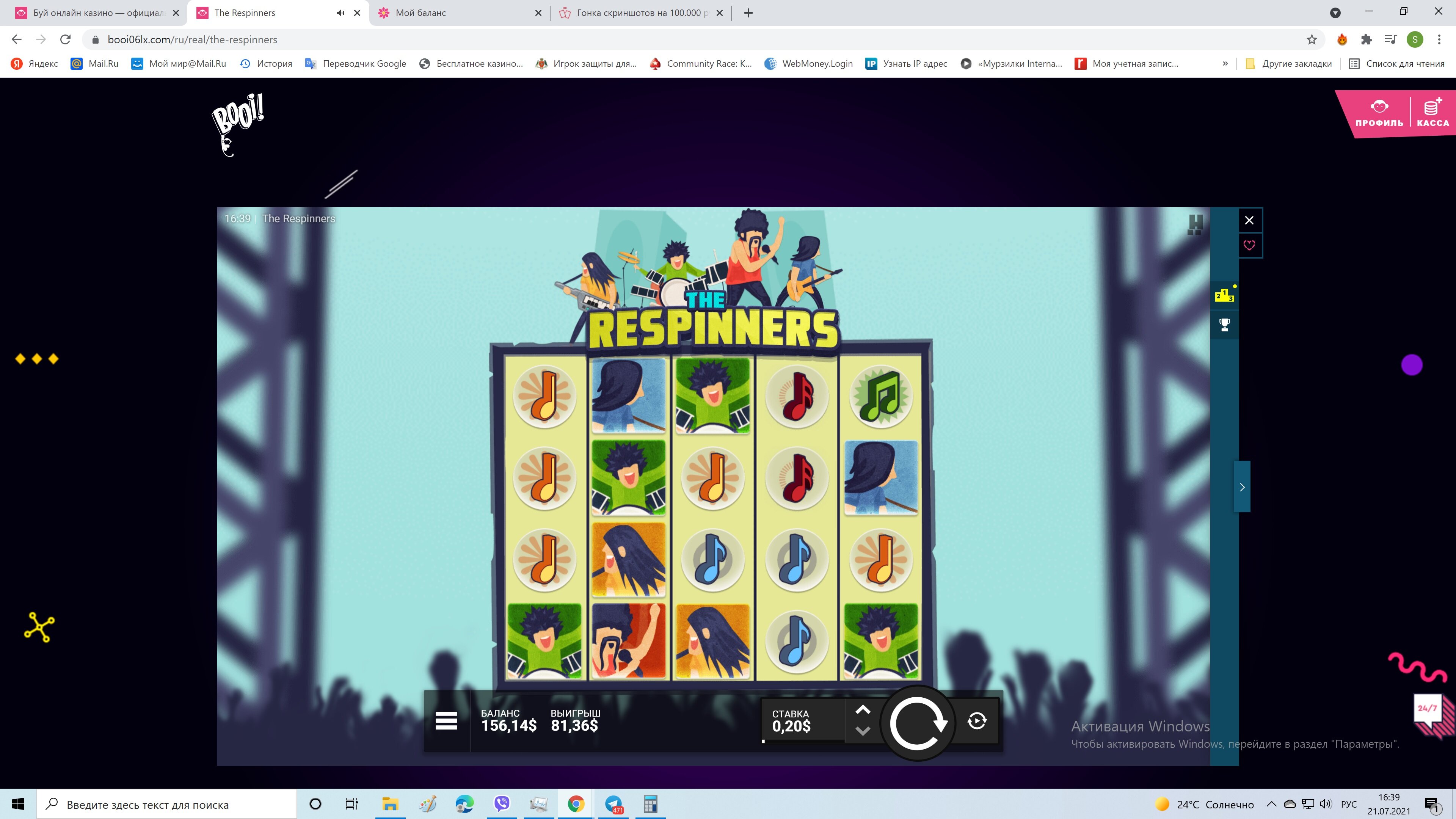Open the Профиль user icon

click(1379, 112)
